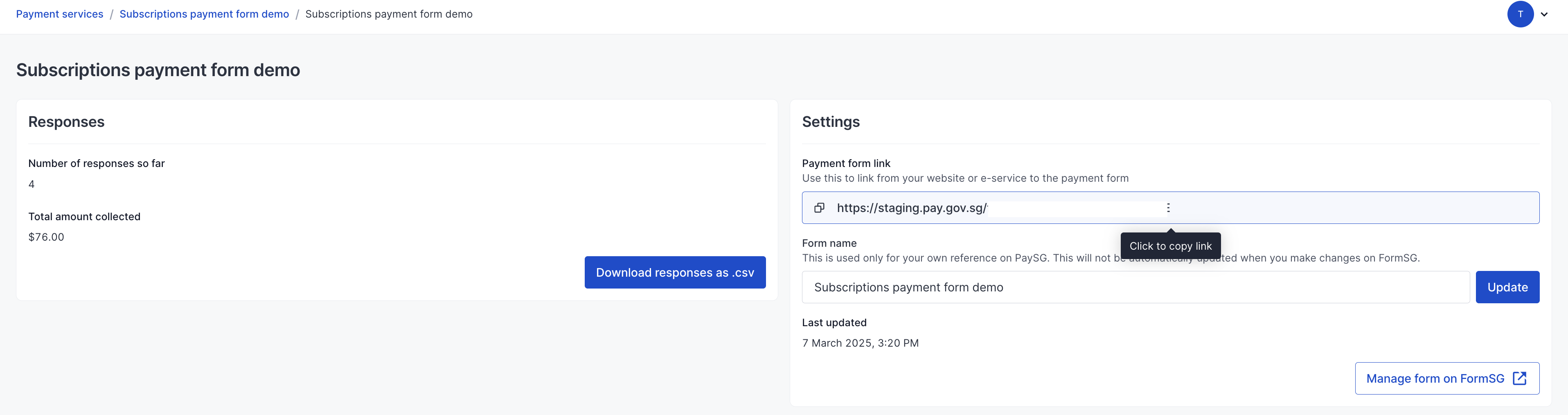
Task: Click the "Click to copy link" tooltip
Action: pyautogui.click(x=1170, y=246)
